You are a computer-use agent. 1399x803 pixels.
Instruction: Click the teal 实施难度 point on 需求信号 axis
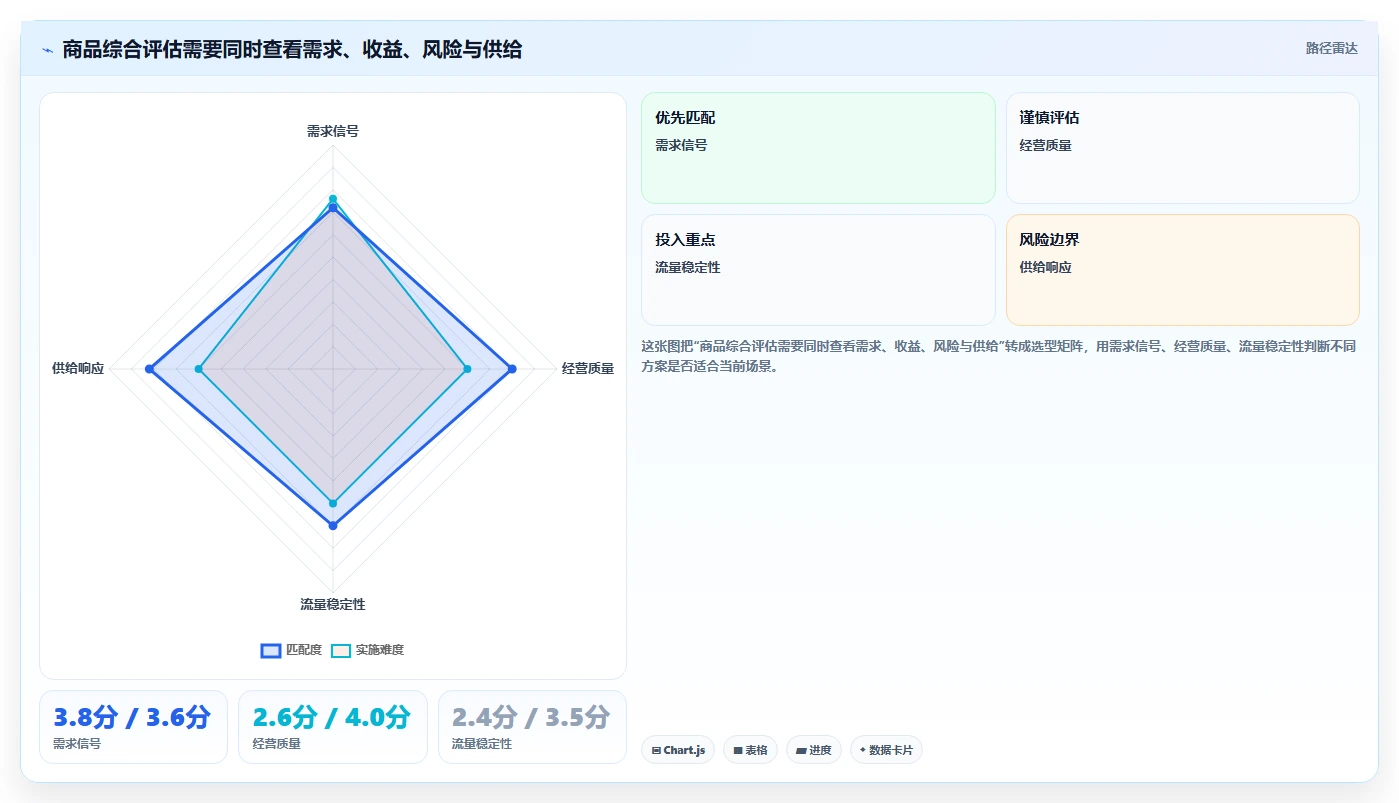click(333, 199)
